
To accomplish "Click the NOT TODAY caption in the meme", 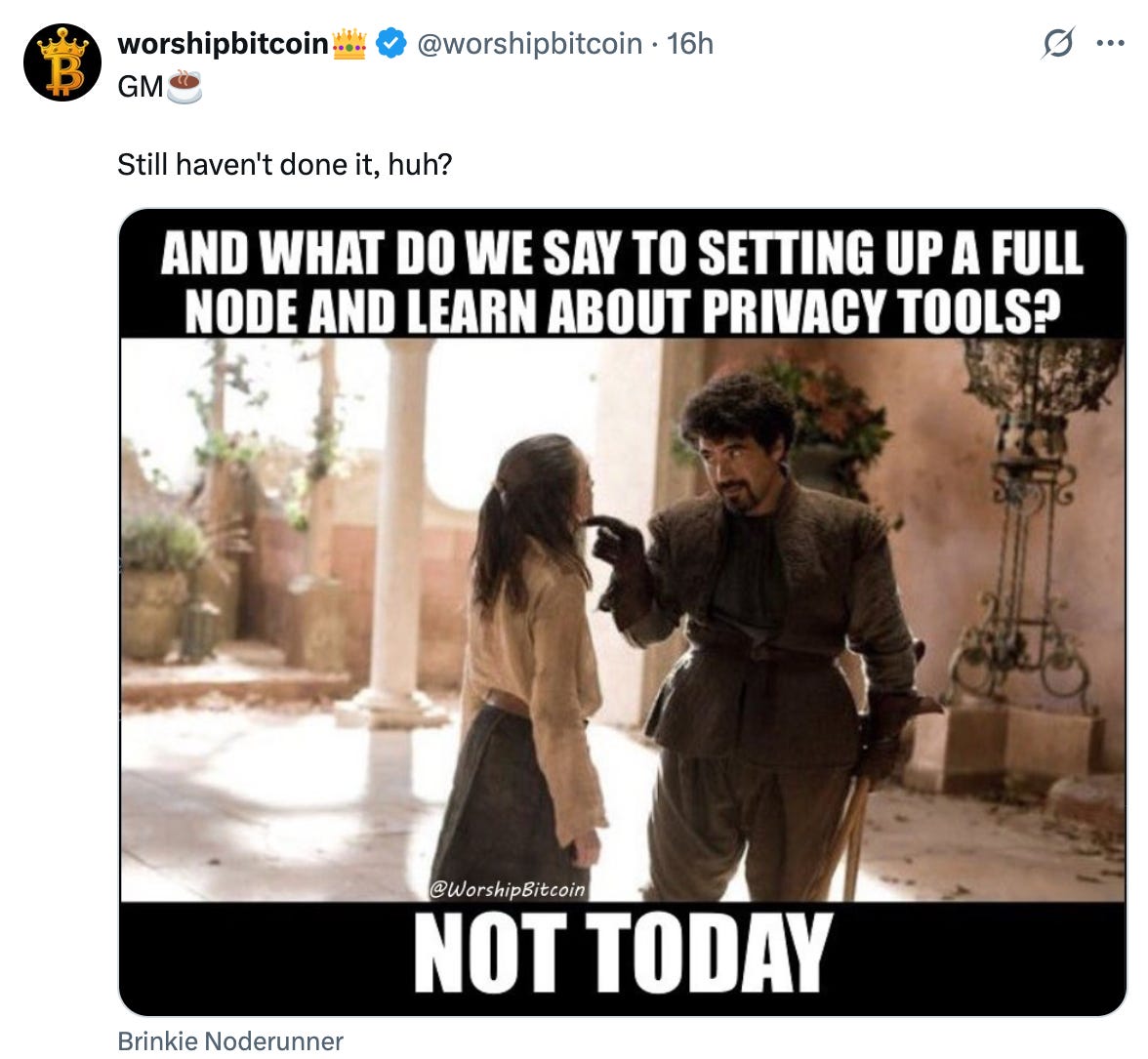I will coord(623,953).
